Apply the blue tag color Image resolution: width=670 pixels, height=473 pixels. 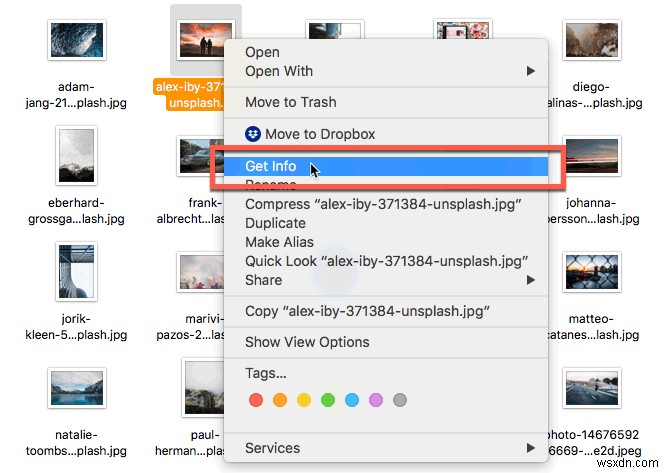pyautogui.click(x=352, y=400)
